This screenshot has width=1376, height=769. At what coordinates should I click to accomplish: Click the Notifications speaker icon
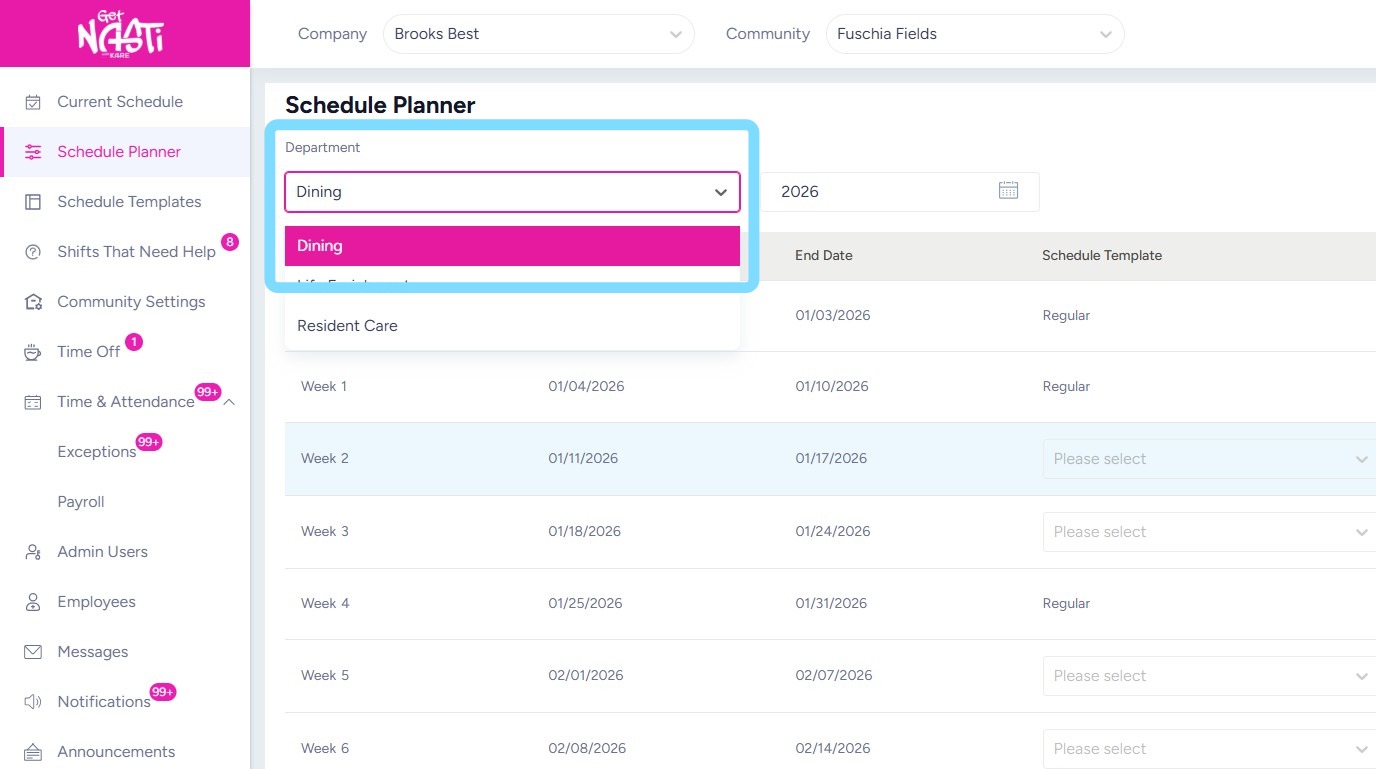33,702
